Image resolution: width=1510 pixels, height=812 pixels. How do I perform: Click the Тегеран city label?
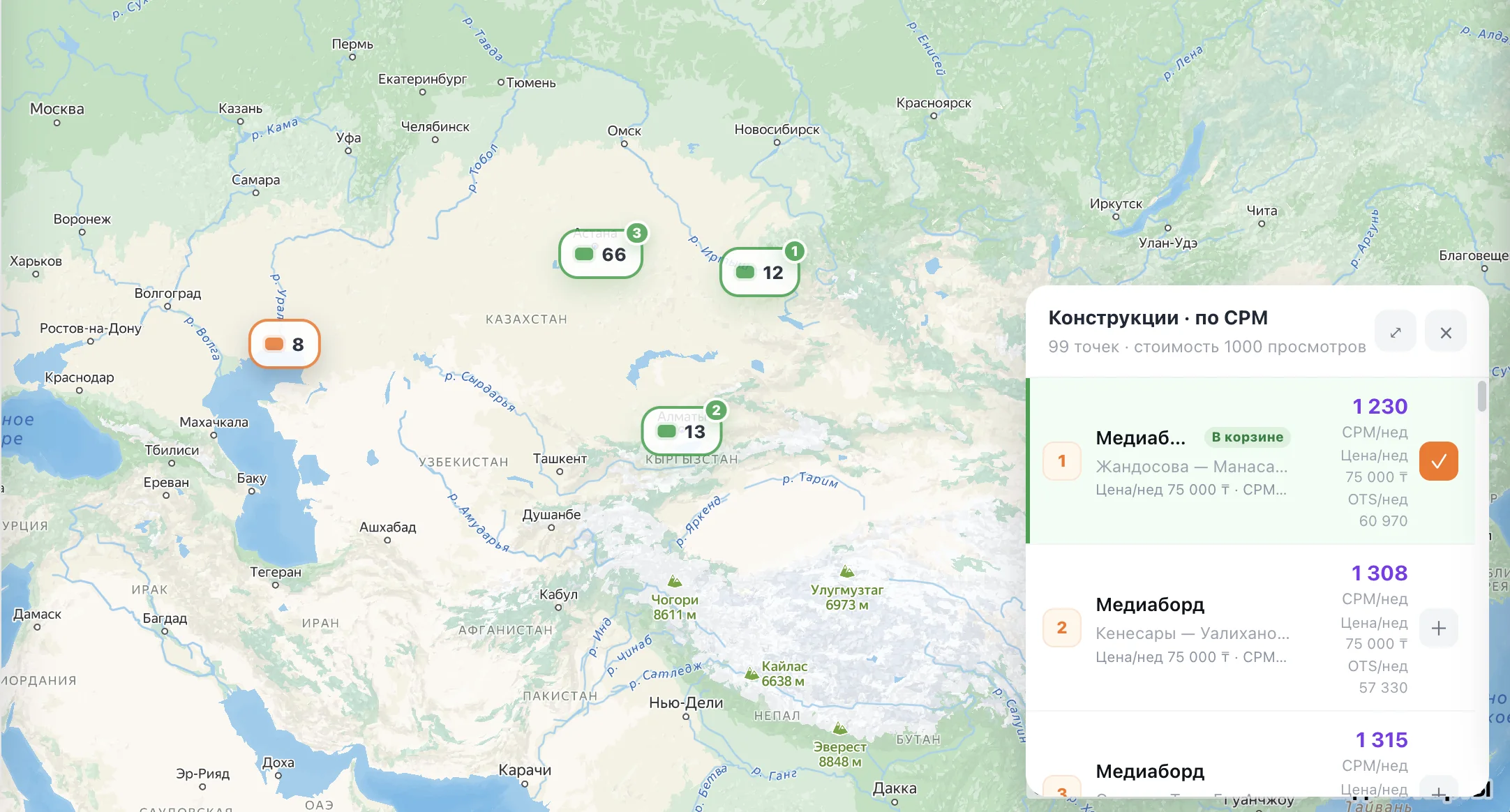tap(276, 571)
